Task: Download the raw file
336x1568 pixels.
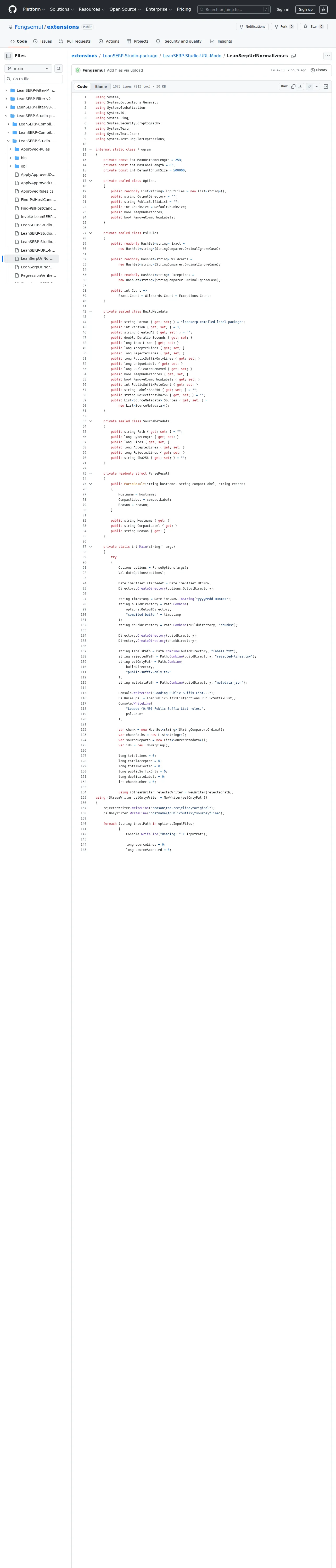Action: (x=300, y=87)
